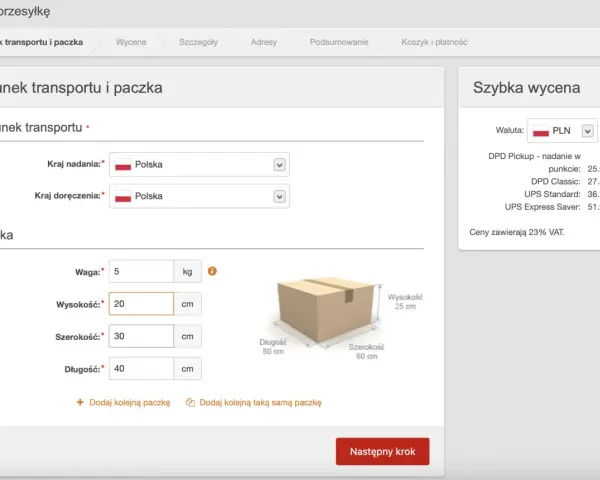Select the transportu i paczka step tab

41,42
